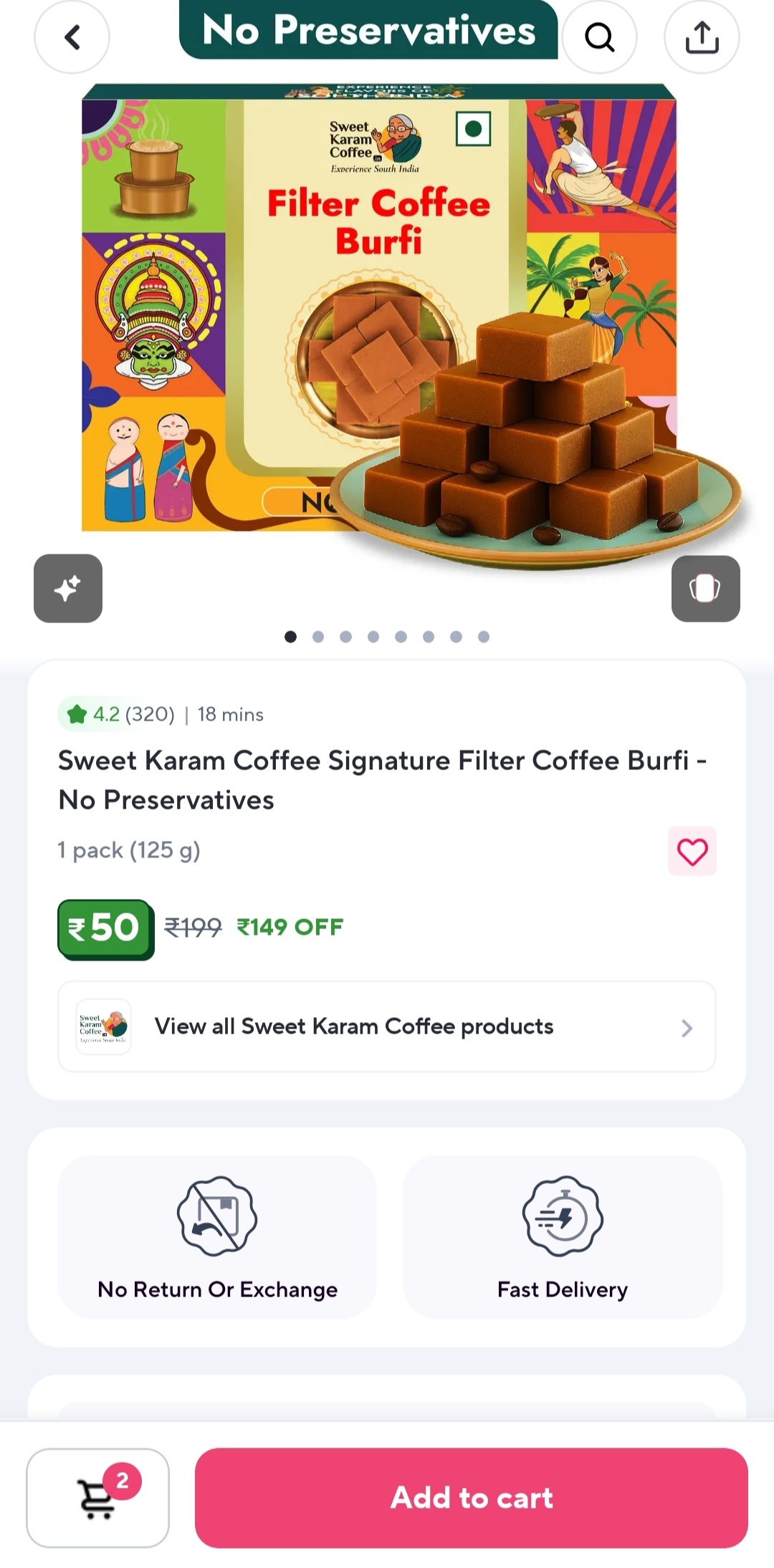Select the last image carousel dot
The height and width of the screenshot is (1568, 774).
[x=484, y=637]
